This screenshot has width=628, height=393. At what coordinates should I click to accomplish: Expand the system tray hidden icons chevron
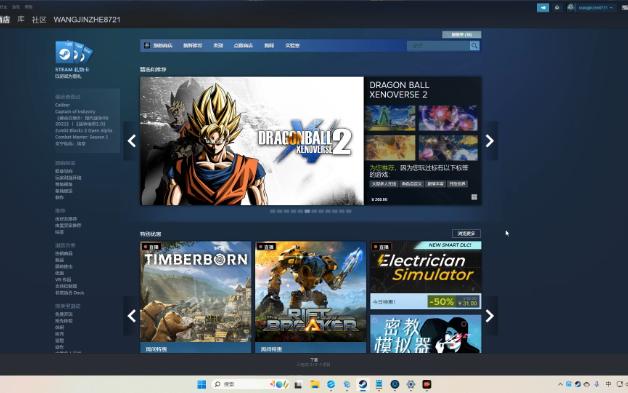(560, 384)
